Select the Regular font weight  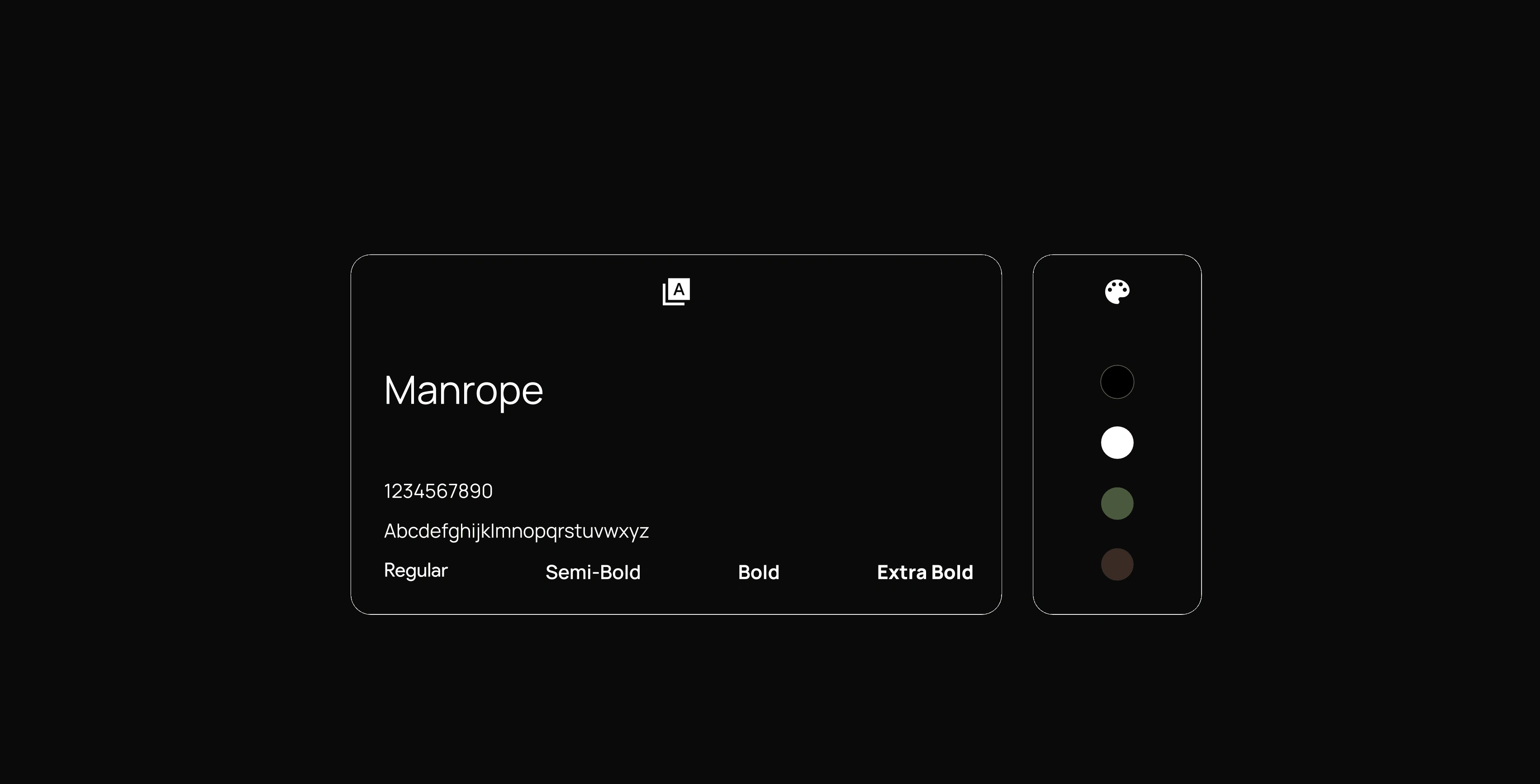[x=415, y=571]
